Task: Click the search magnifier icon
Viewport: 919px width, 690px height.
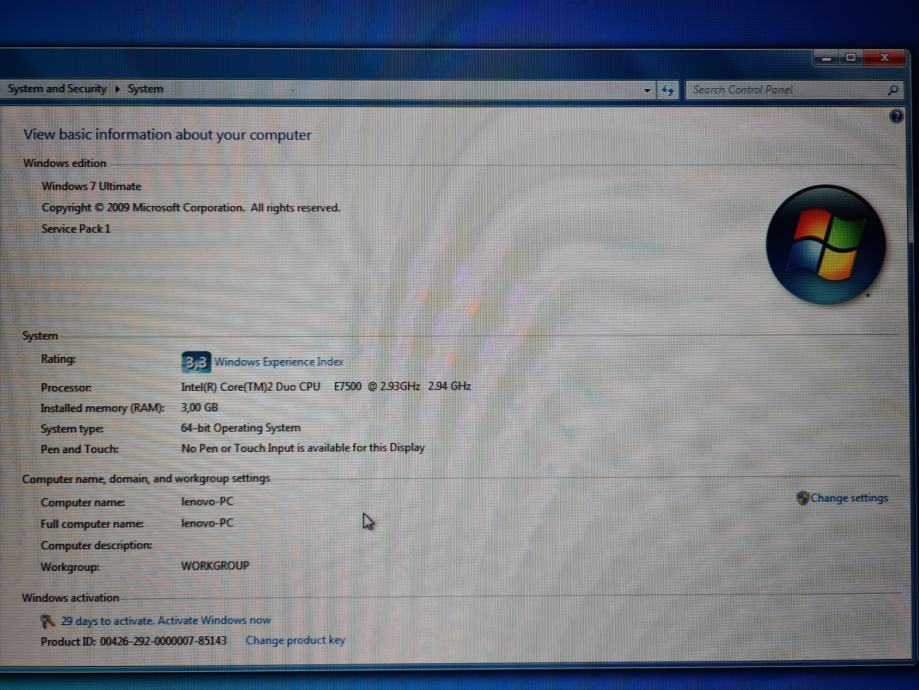Action: point(893,90)
